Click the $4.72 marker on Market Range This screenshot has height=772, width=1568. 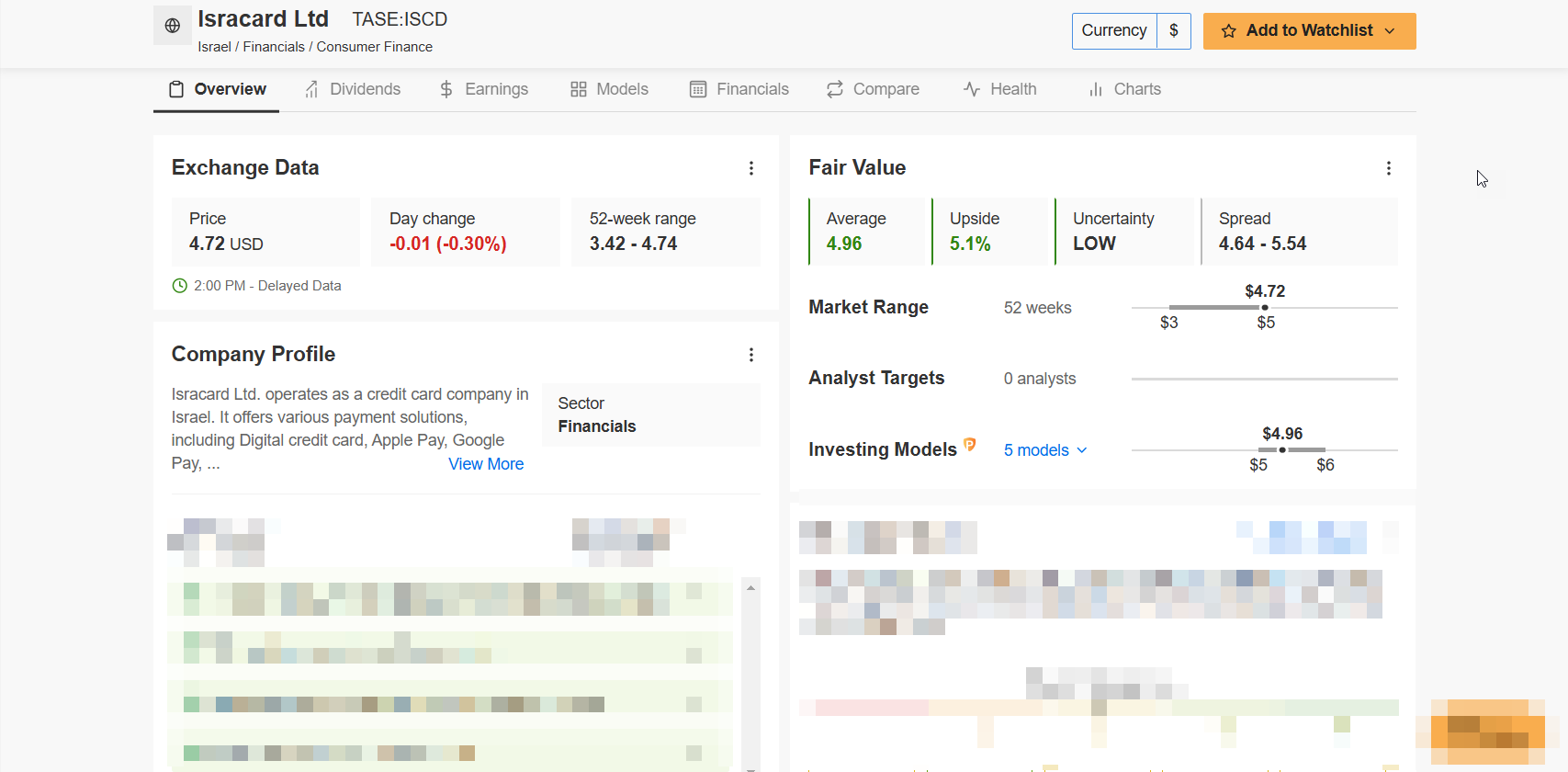tap(1265, 307)
